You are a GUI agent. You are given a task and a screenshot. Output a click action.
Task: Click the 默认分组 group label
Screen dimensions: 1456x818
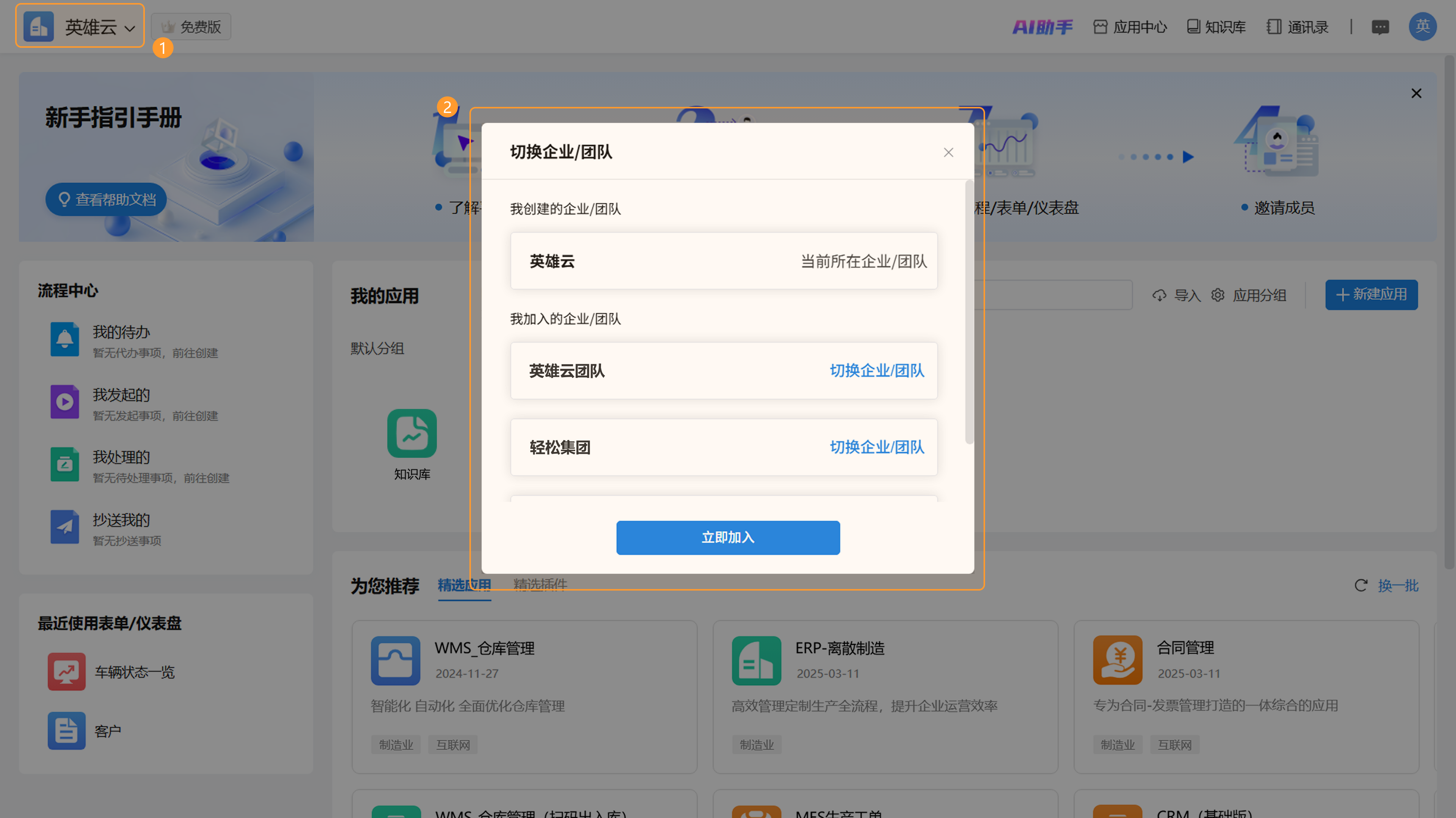pos(377,348)
